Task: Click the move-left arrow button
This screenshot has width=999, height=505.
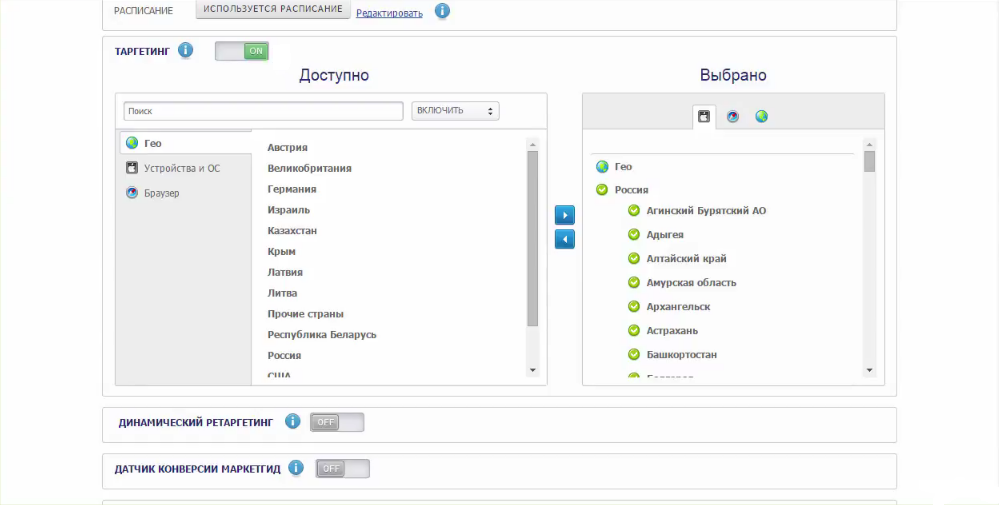Action: 564,239
